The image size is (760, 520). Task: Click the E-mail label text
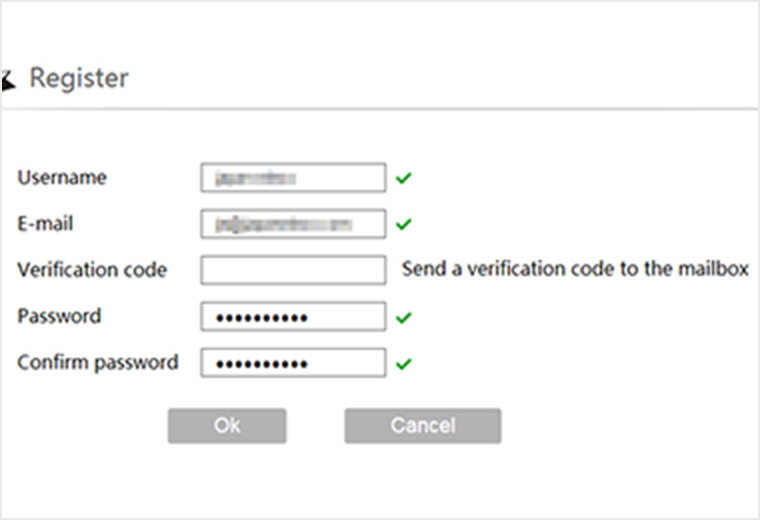tap(46, 223)
